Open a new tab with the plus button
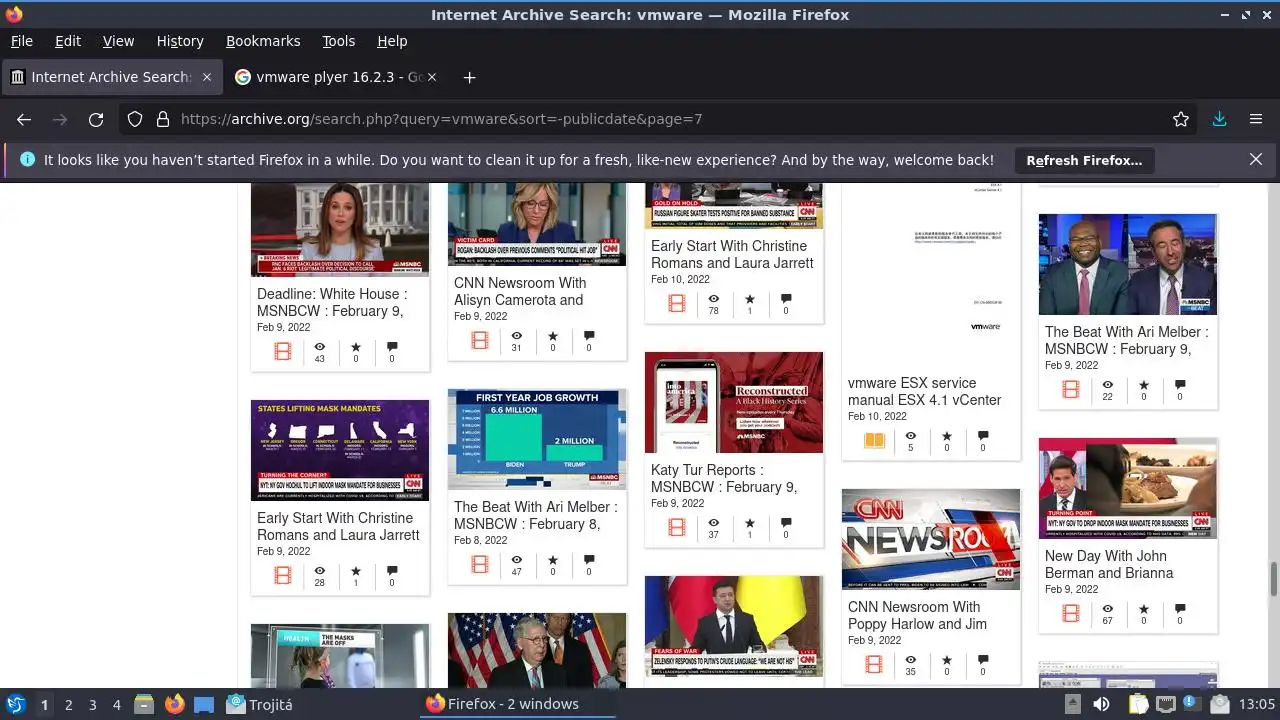 469,77
